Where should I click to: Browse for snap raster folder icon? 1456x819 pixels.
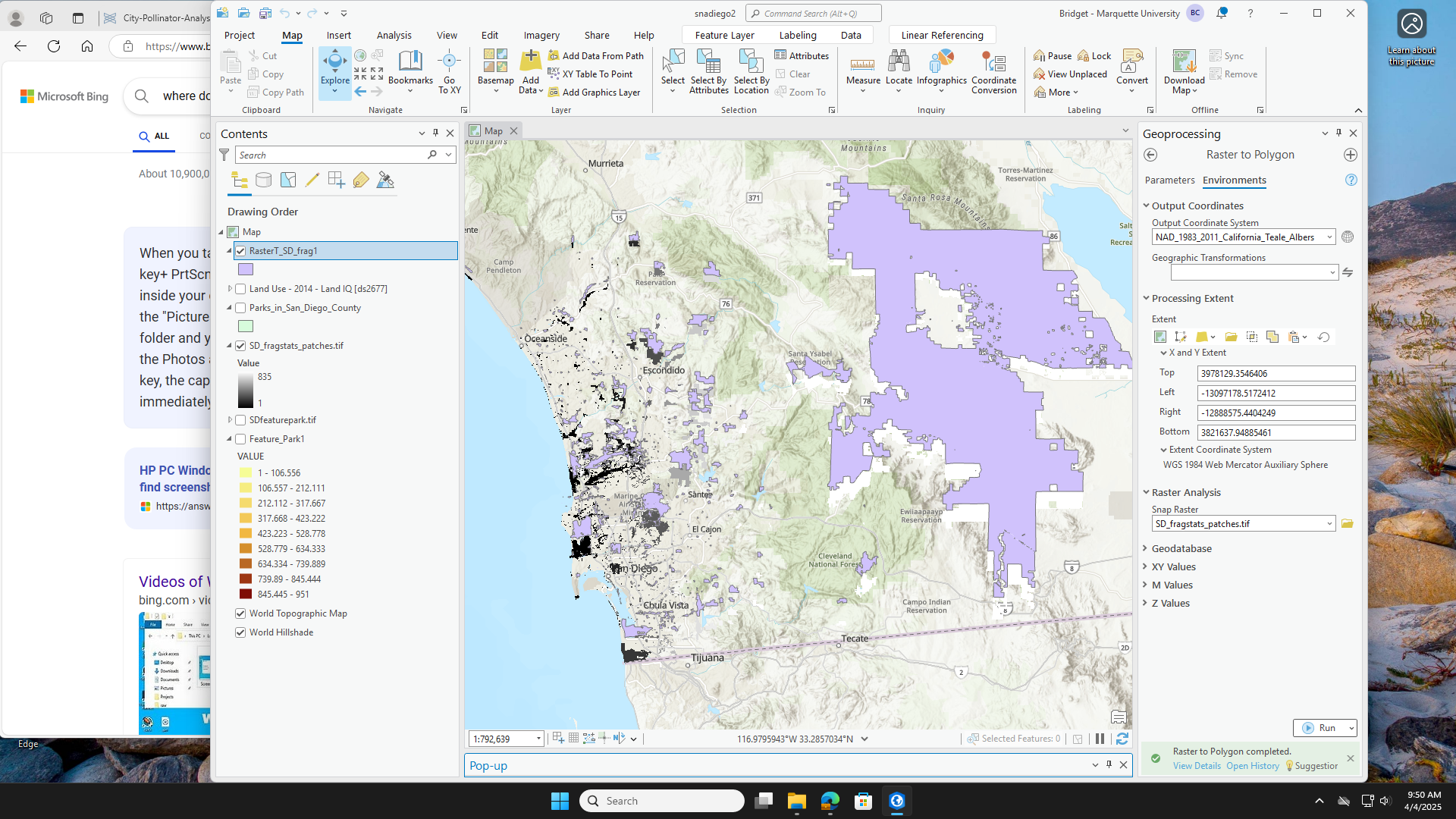[1347, 524]
